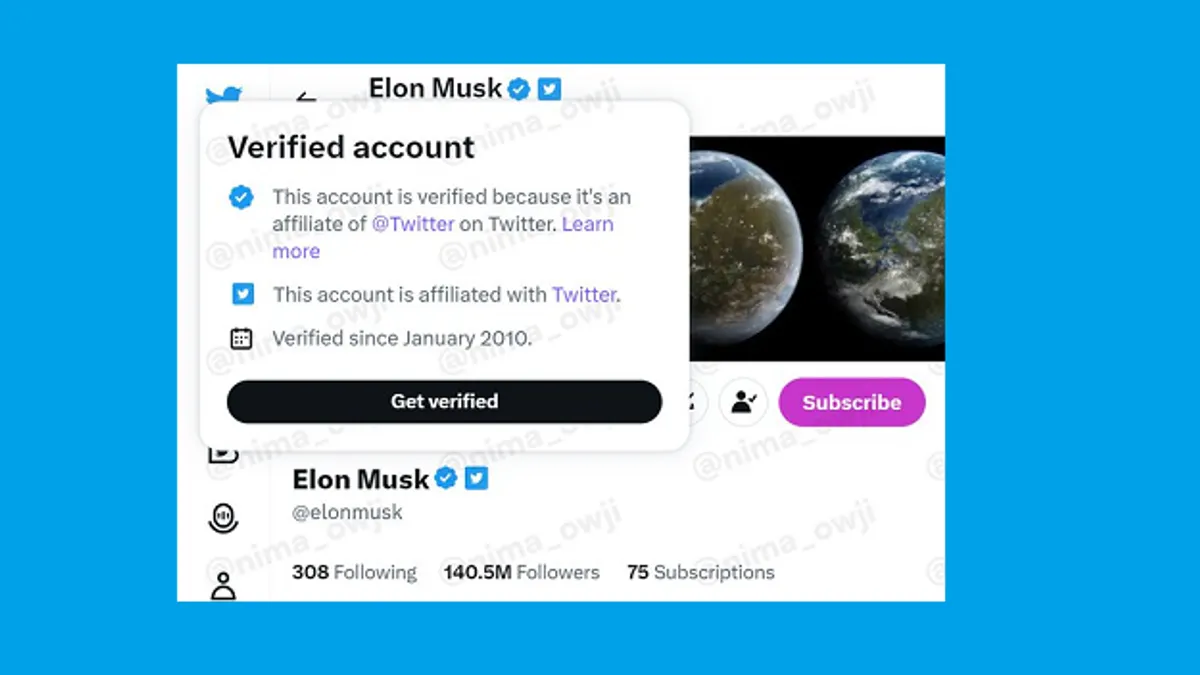Open the 140.5M Followers list

522,573
